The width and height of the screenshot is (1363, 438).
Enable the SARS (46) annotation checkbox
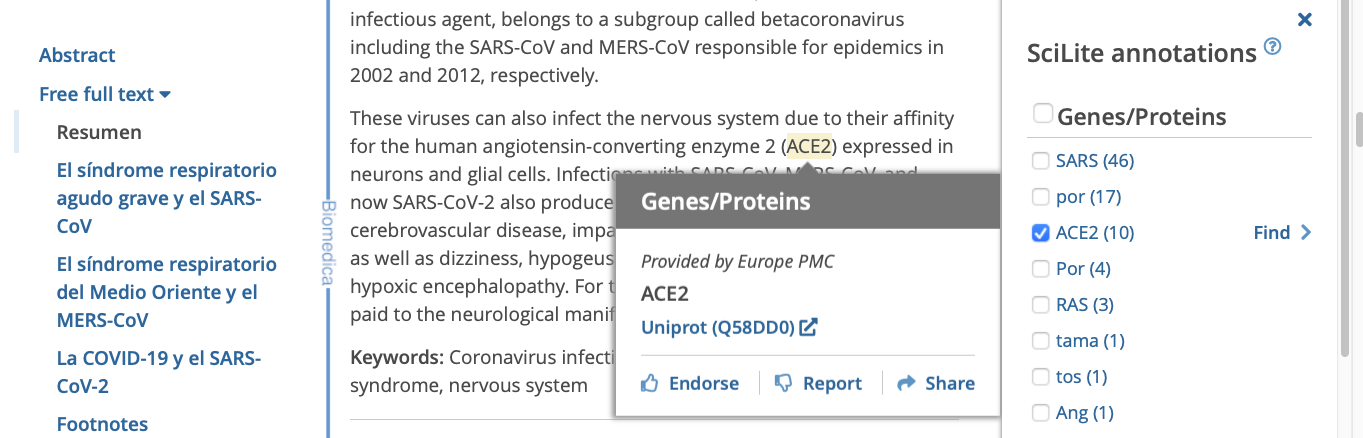point(1041,161)
